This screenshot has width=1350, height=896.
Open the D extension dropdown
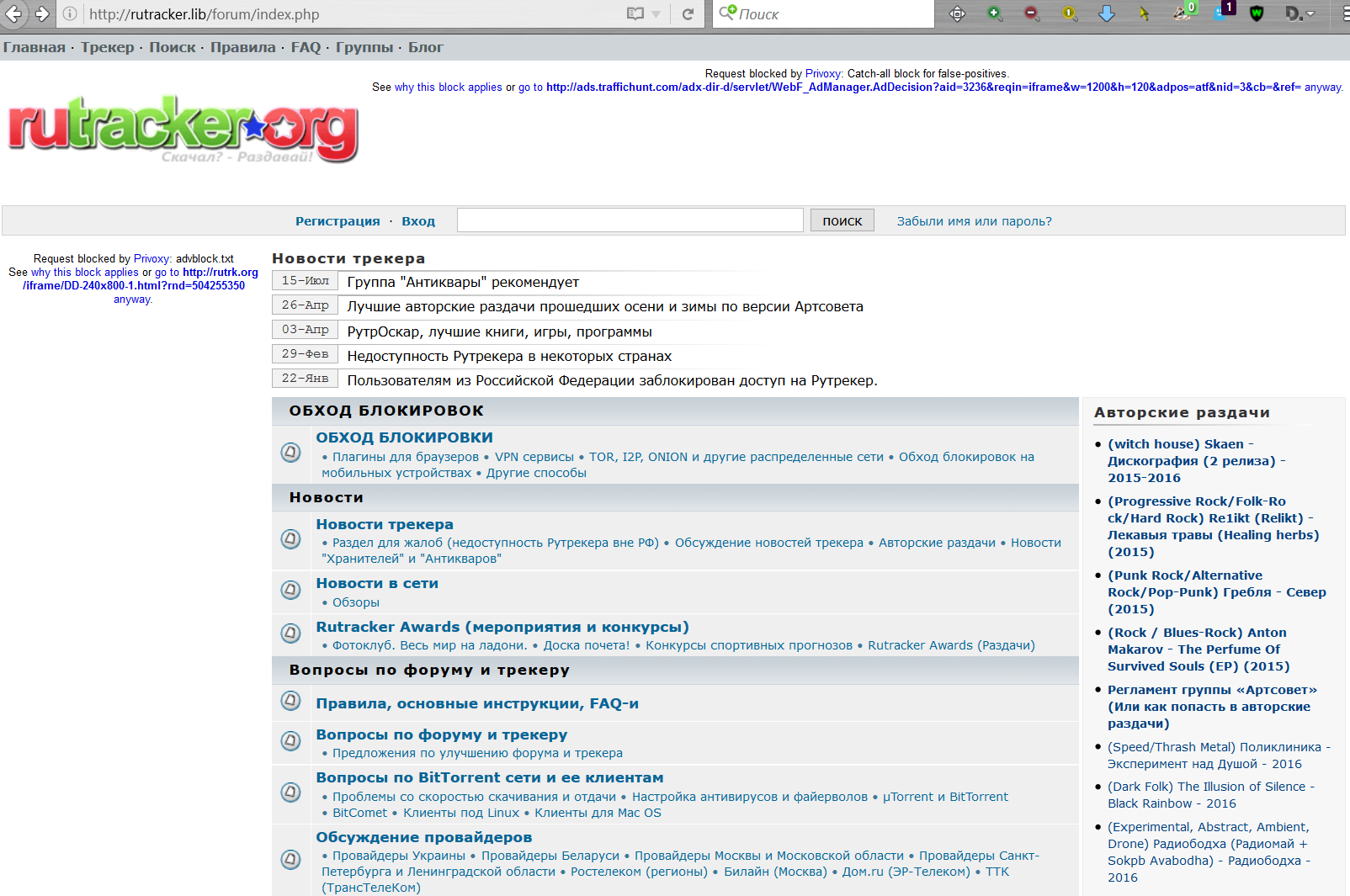coord(1300,13)
